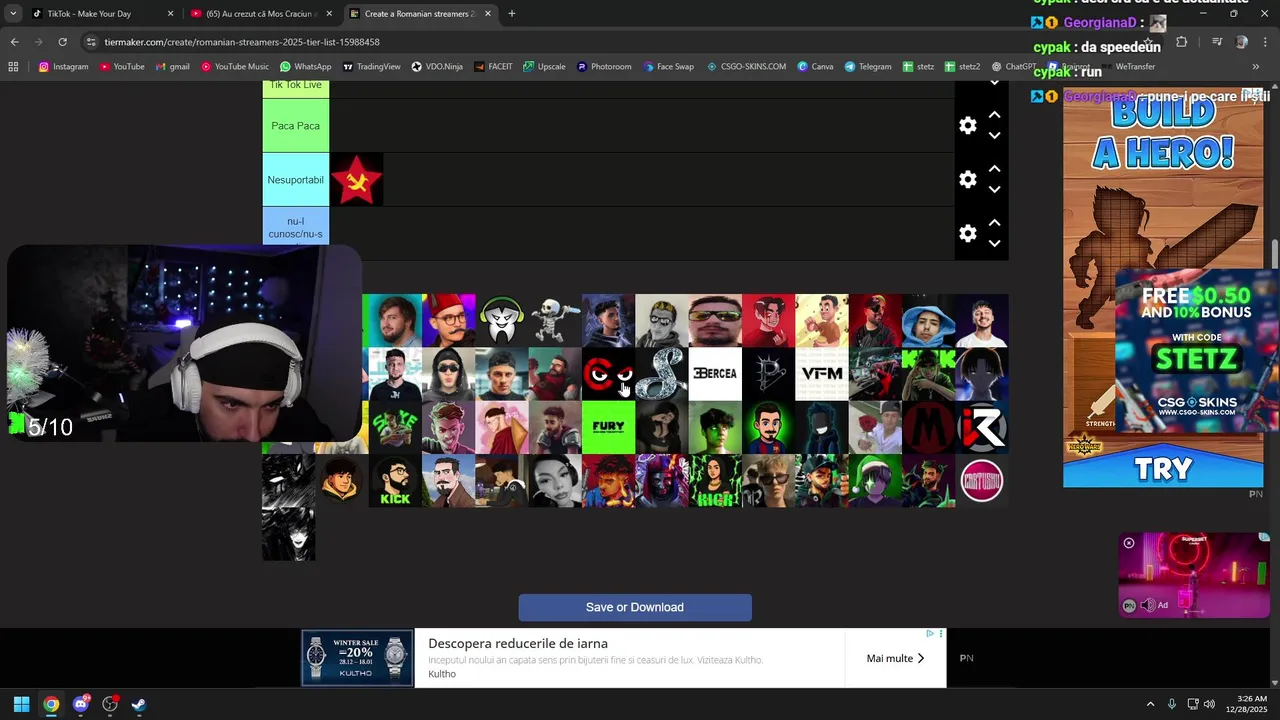Select the red star hammer-sickle tile
1280x720 pixels.
[x=356, y=180]
